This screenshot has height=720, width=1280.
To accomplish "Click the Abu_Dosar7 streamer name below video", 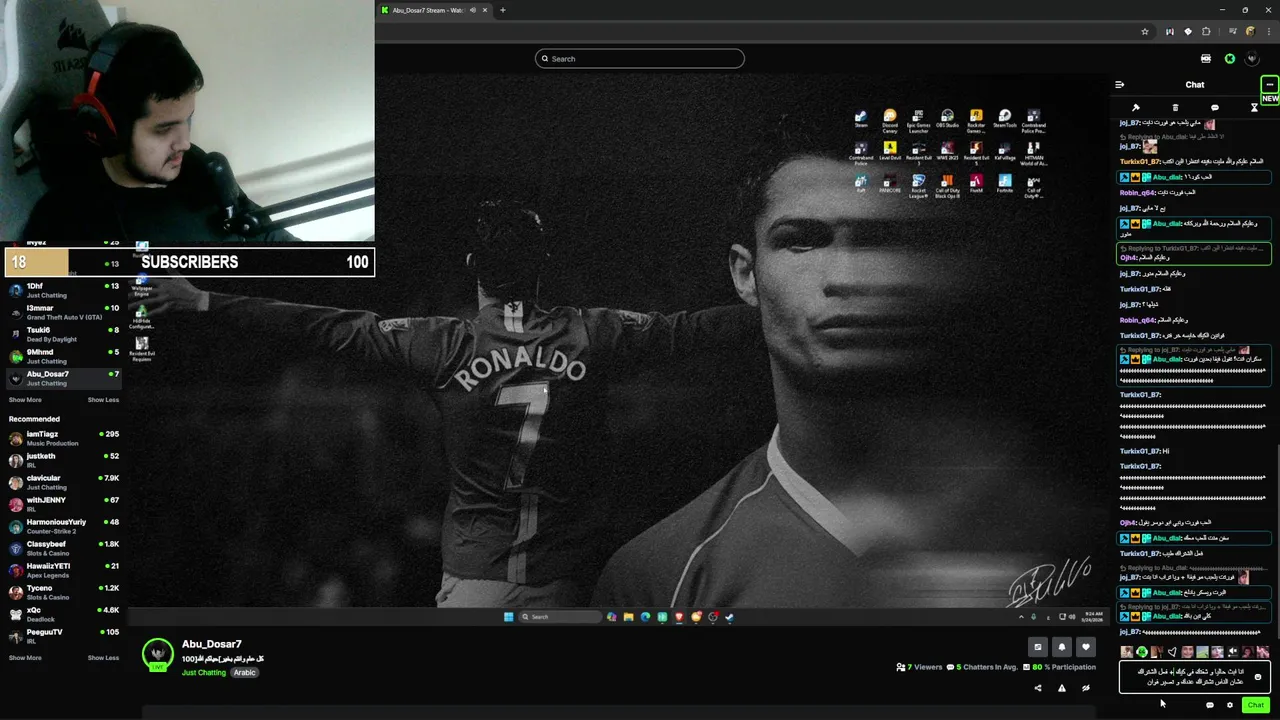I will (211, 644).
